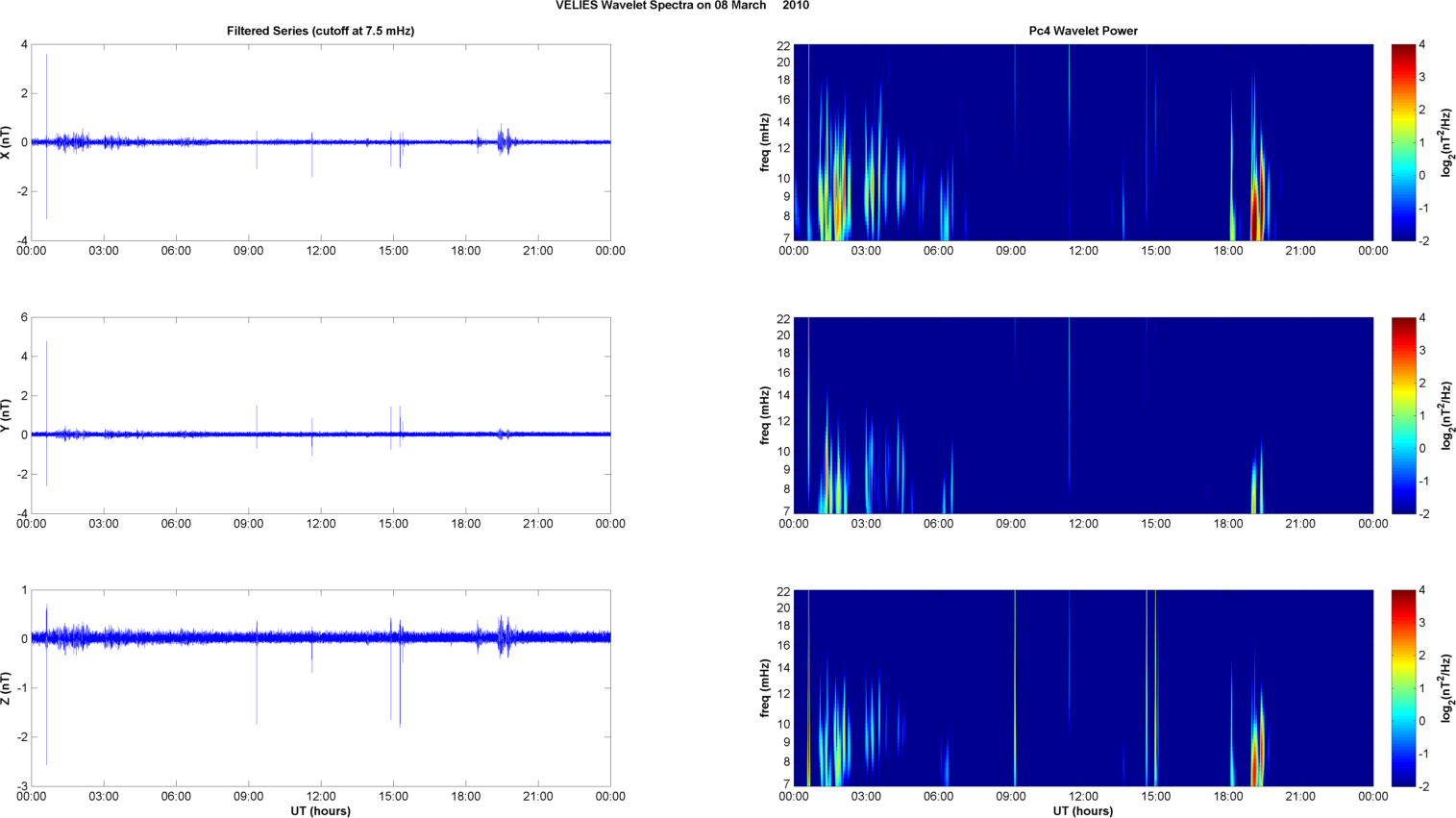Viewport: 1456px width, 818px height.
Task: Select the X component filtered series plot
Action: coord(321,142)
